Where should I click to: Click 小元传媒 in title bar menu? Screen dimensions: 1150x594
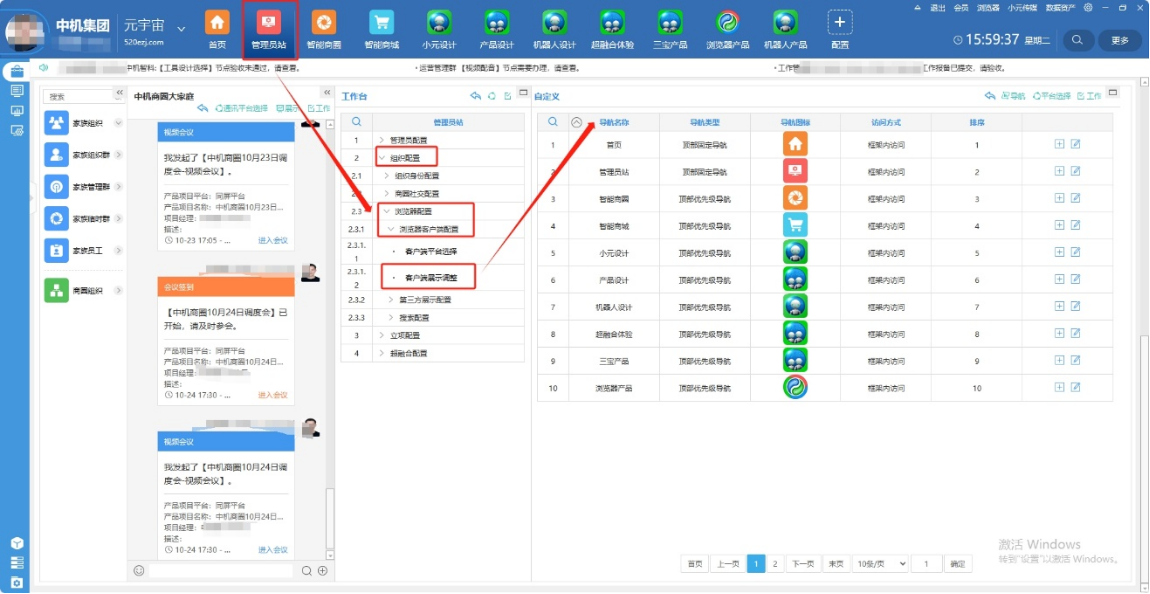tap(1022, 7)
